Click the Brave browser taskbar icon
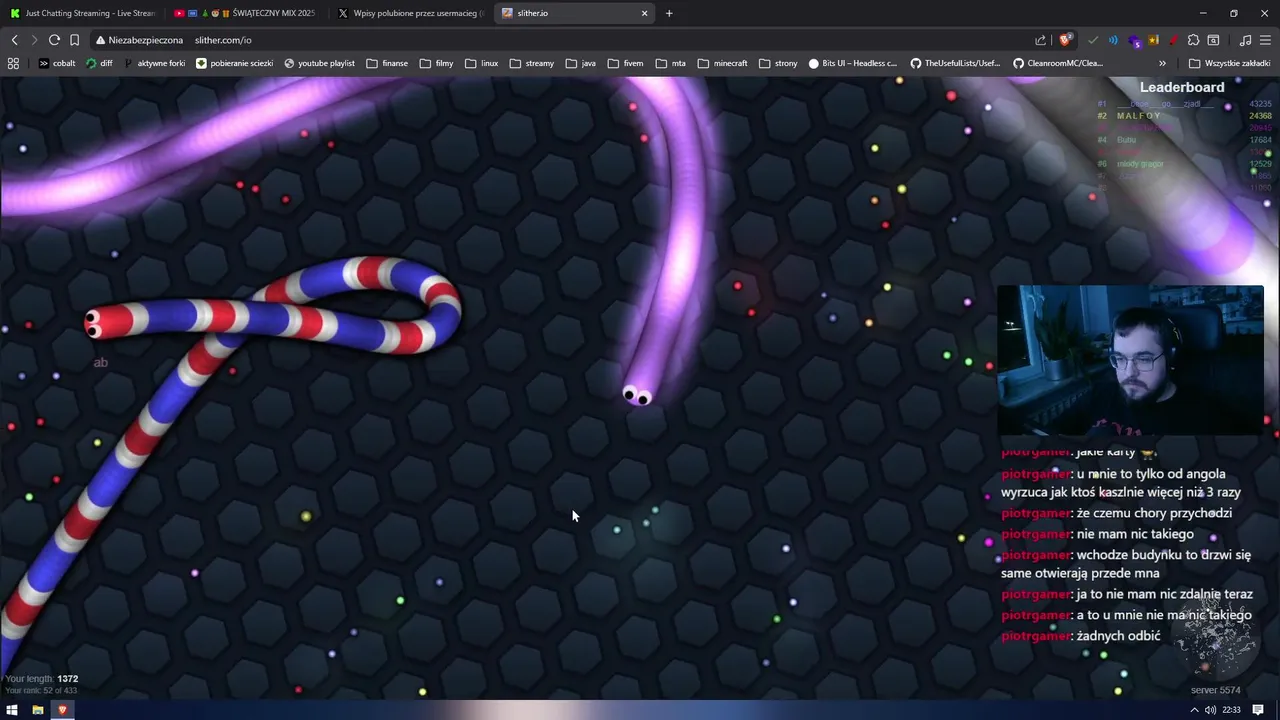 click(62, 710)
